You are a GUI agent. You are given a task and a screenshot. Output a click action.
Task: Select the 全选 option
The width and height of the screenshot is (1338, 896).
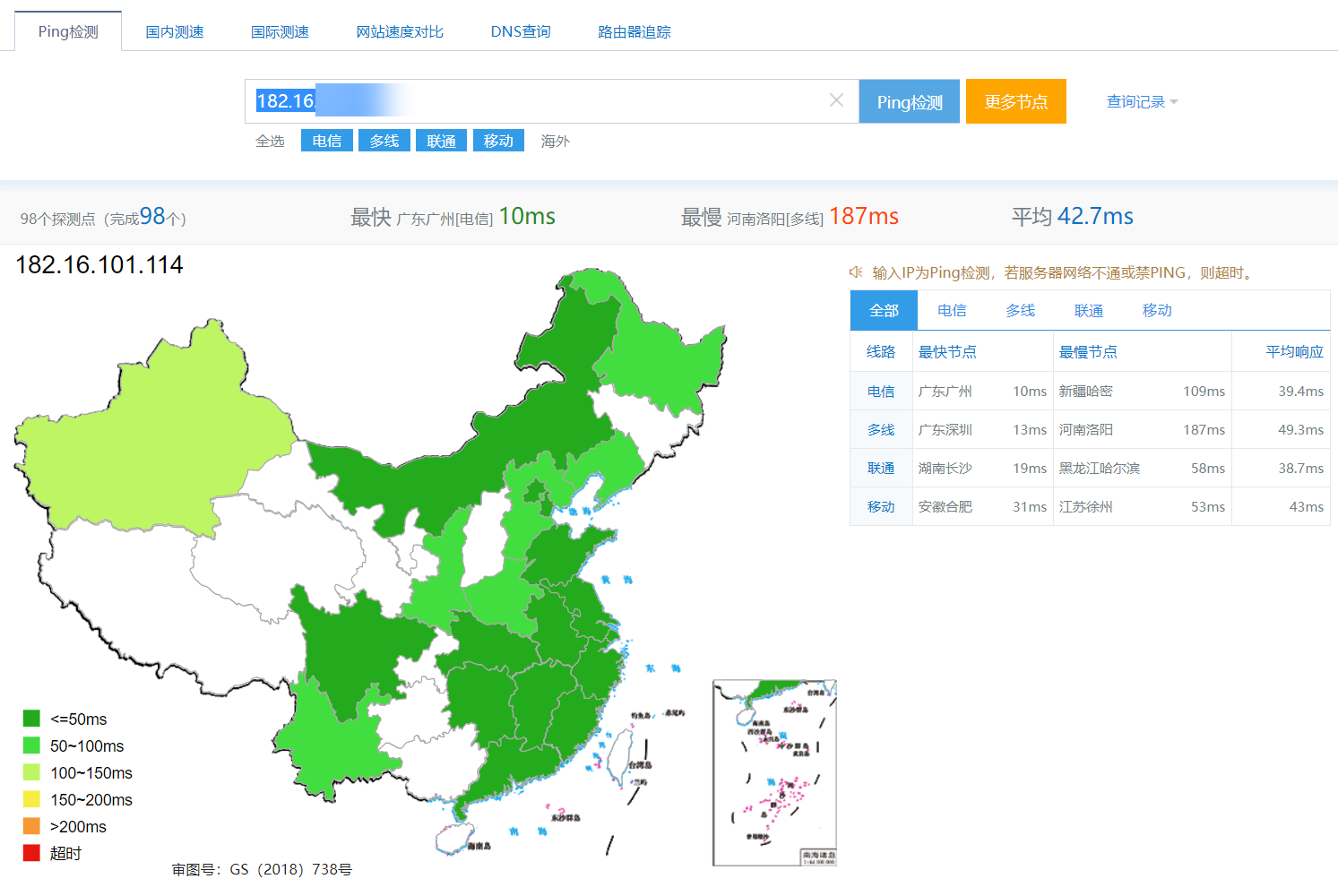pos(270,141)
